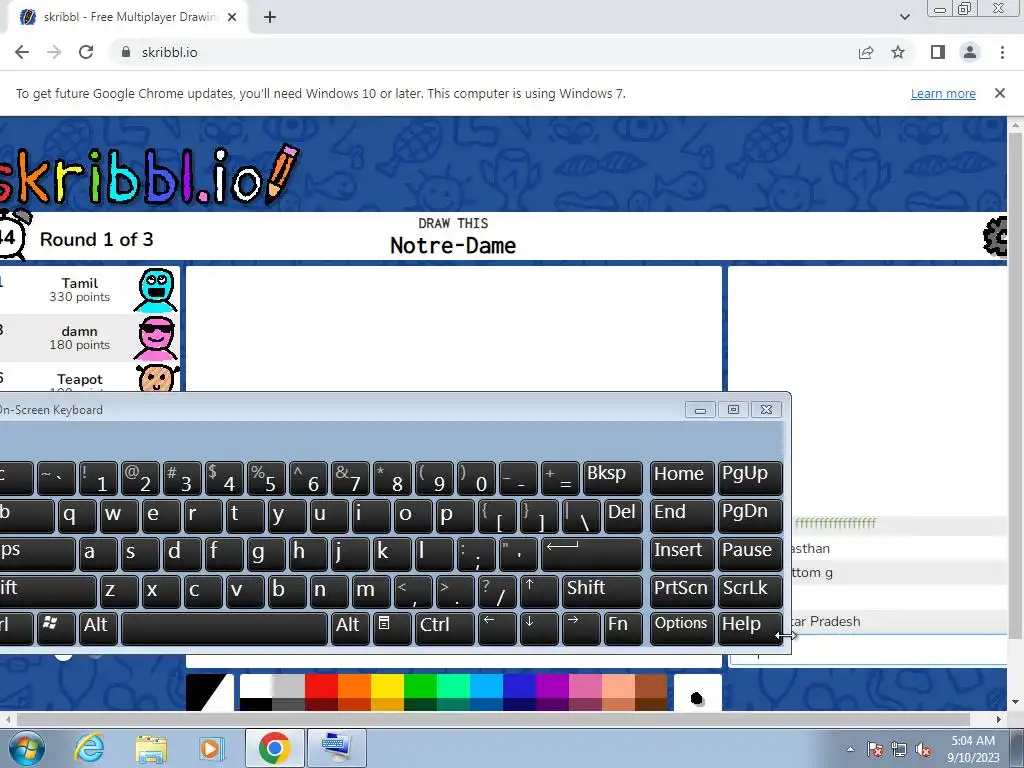Pick the bright green color swatch
Image resolution: width=1024 pixels, height=768 pixels.
click(420, 686)
